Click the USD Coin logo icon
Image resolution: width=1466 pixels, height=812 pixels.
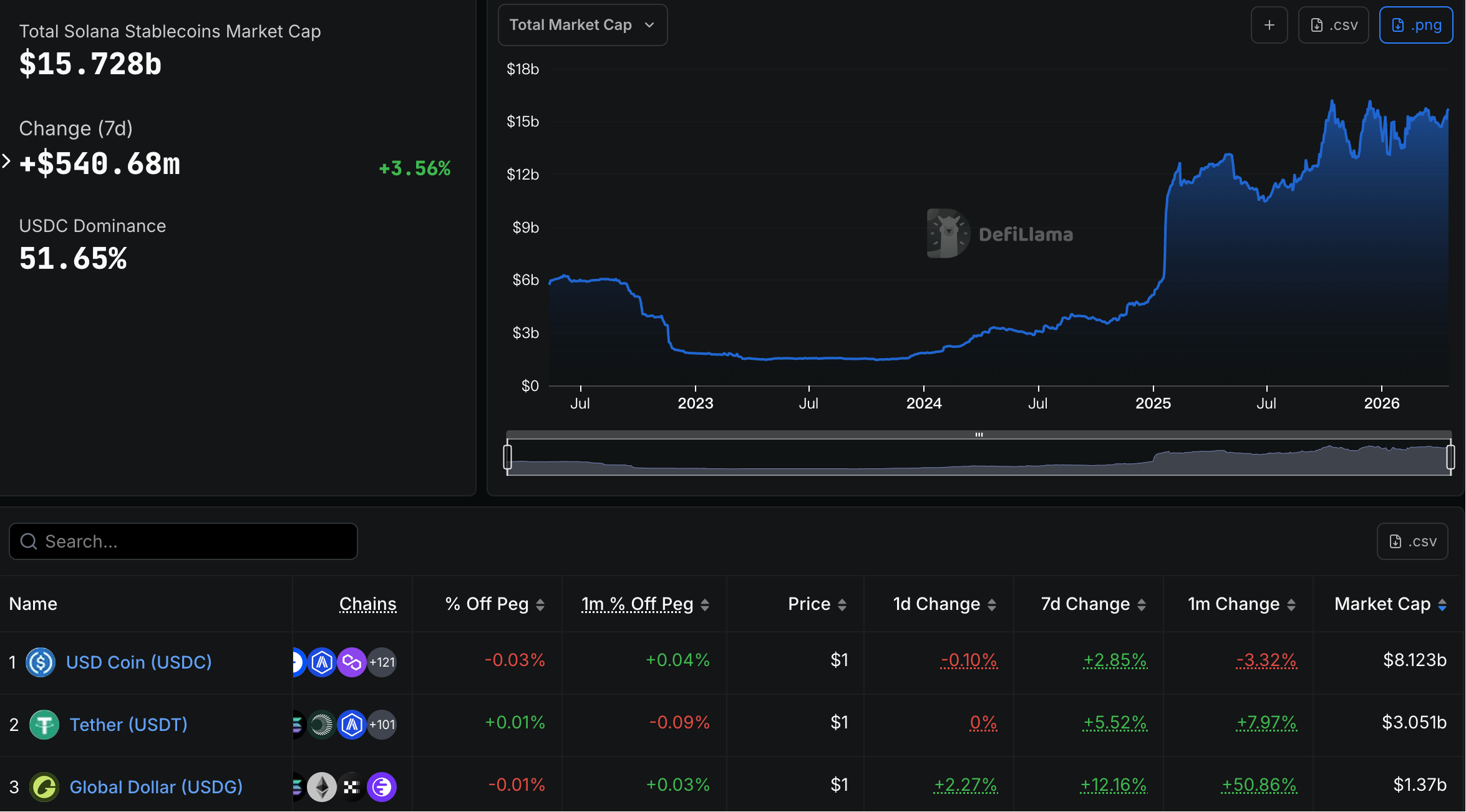coord(41,662)
